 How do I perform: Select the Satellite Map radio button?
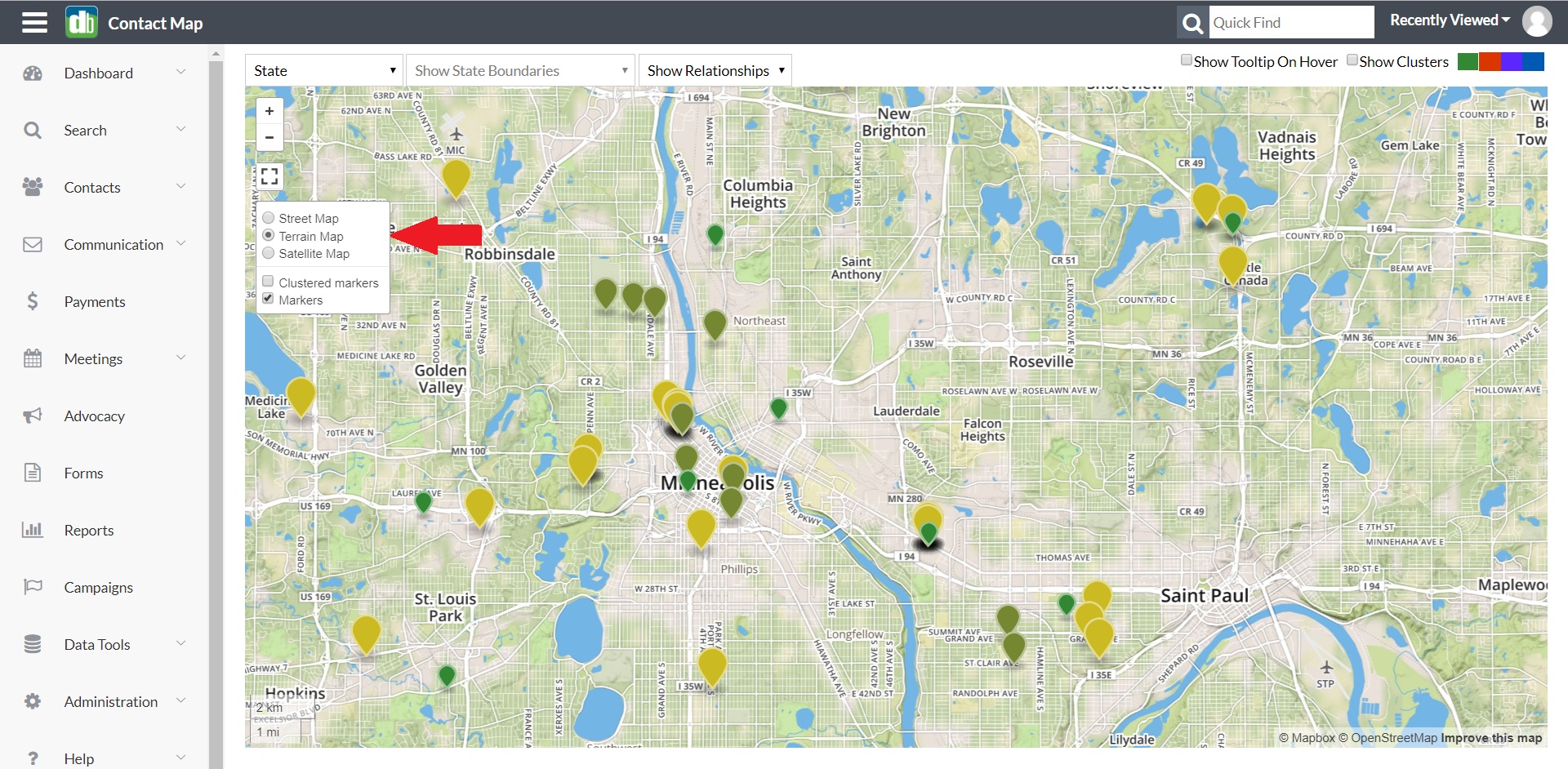pos(268,253)
